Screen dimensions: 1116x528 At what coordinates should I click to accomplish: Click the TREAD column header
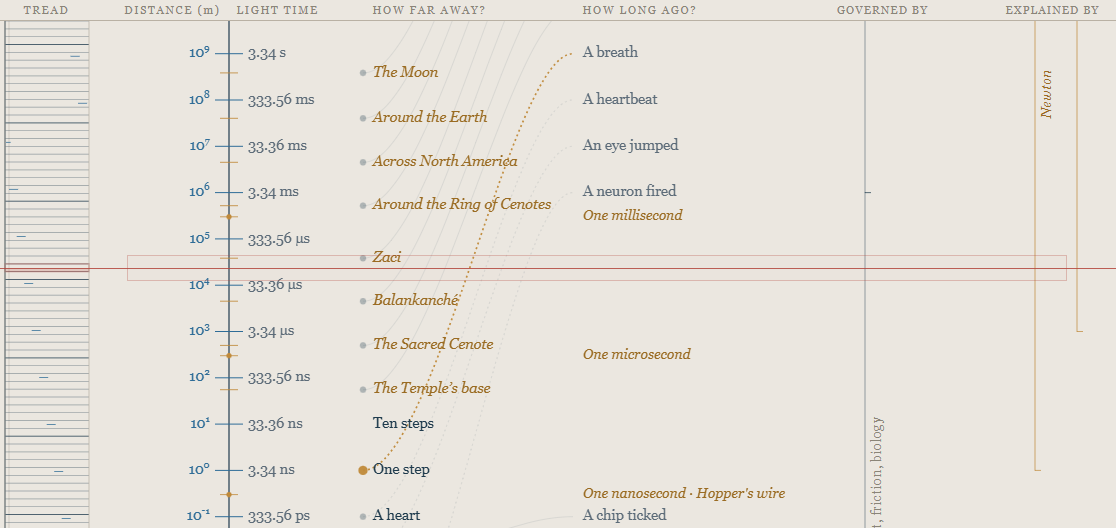(46, 10)
